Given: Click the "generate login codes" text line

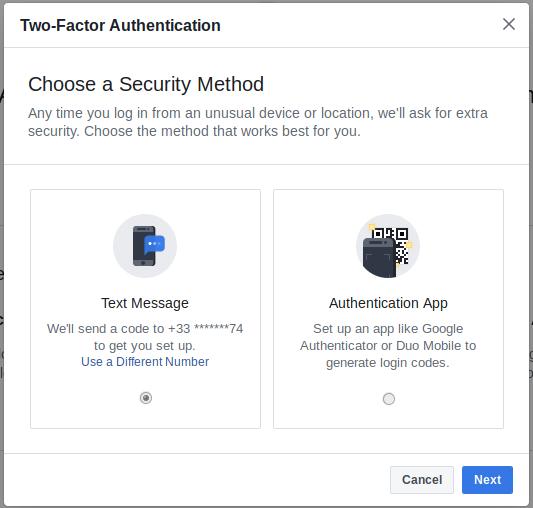Looking at the screenshot, I should click(x=388, y=363).
